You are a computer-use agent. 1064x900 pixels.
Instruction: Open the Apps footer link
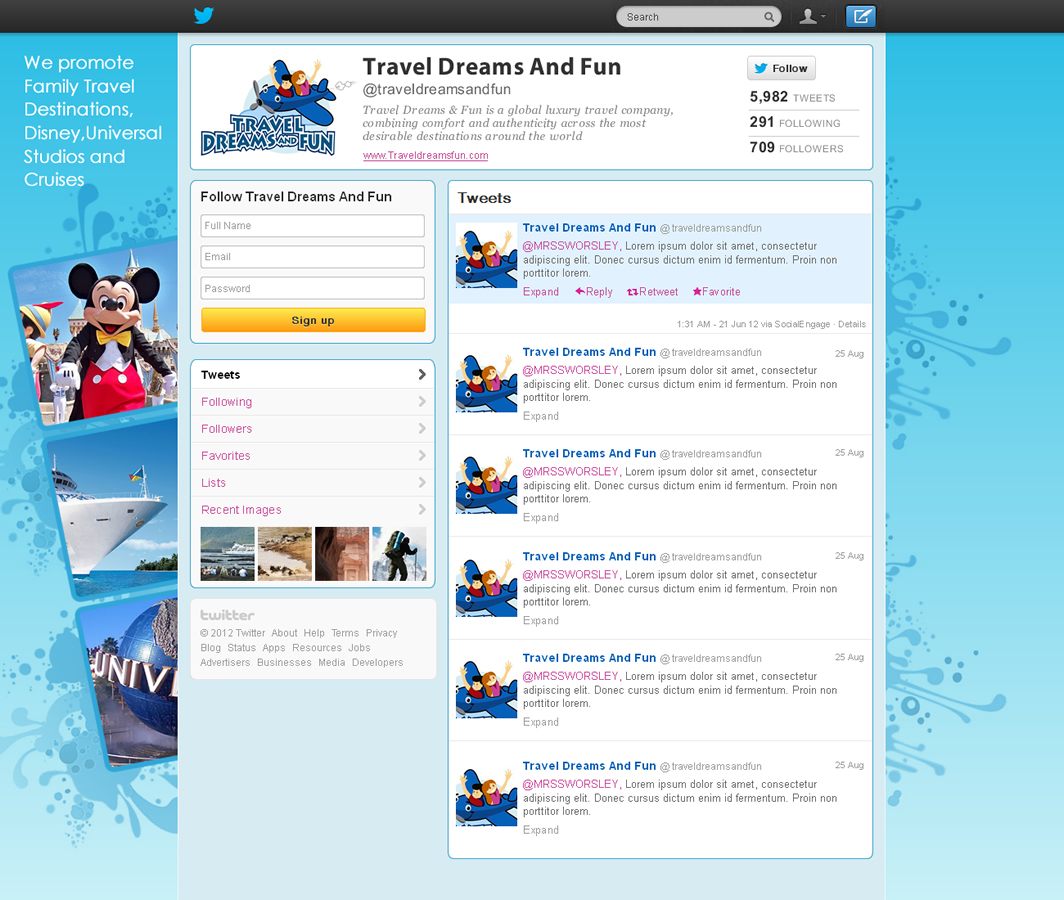[273, 648]
